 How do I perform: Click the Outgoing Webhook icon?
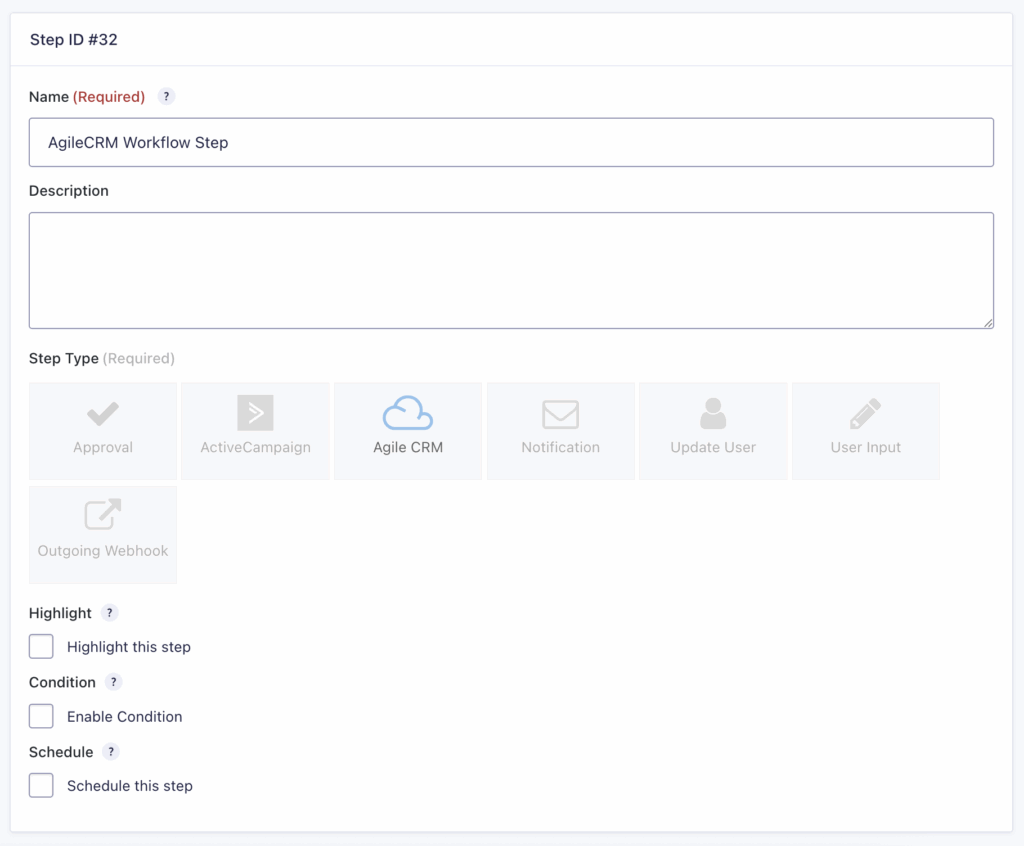tap(103, 516)
